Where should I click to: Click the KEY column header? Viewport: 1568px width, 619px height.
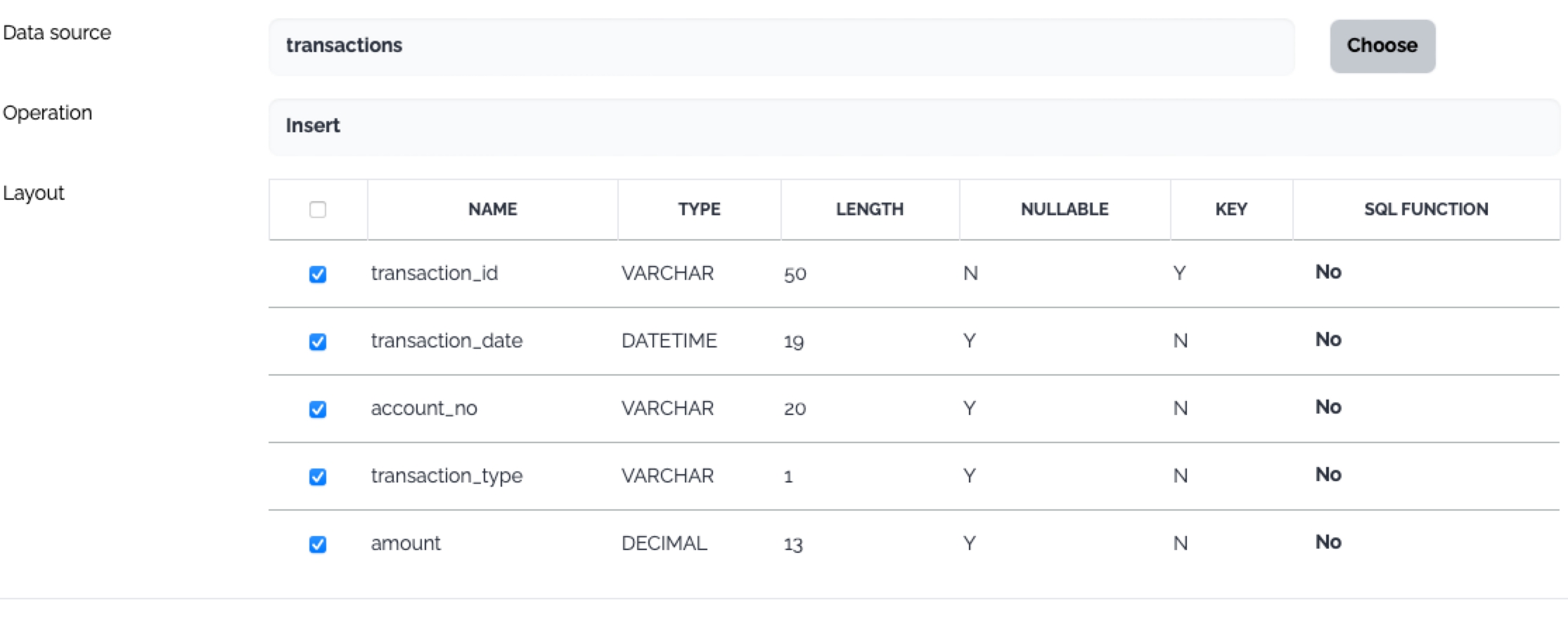[x=1230, y=209]
